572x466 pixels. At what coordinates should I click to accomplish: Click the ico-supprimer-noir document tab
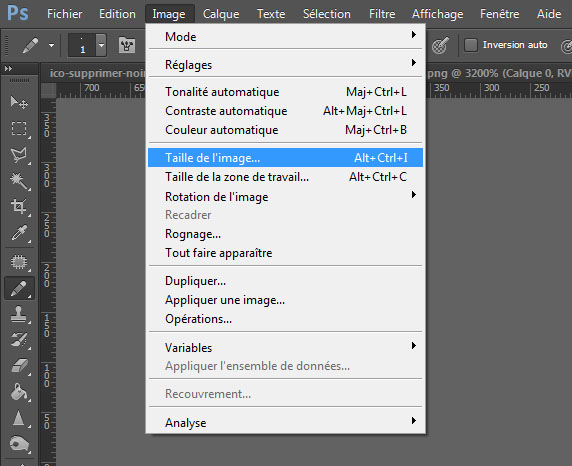[x=97, y=73]
